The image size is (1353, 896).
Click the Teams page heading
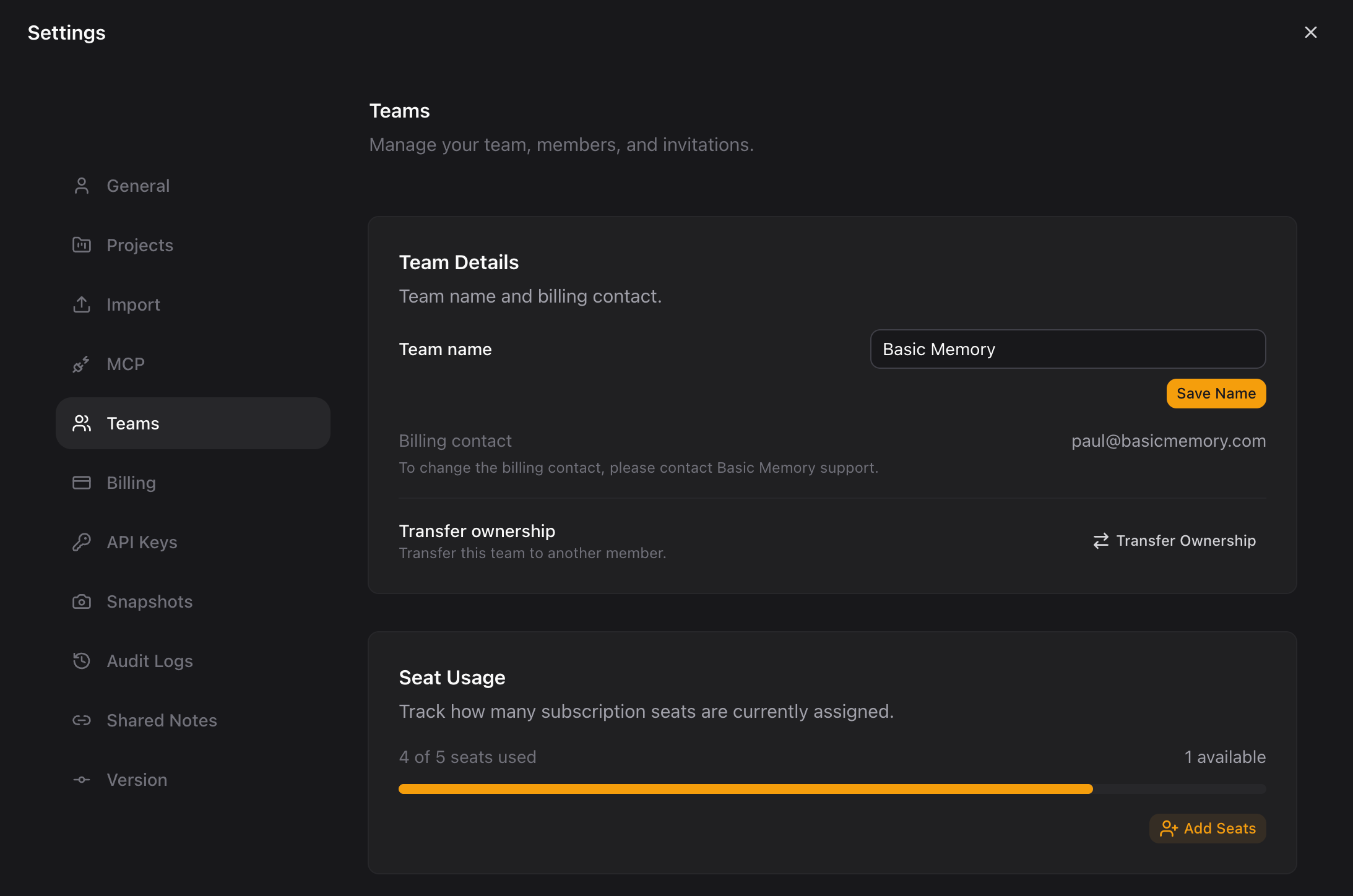[x=399, y=111]
